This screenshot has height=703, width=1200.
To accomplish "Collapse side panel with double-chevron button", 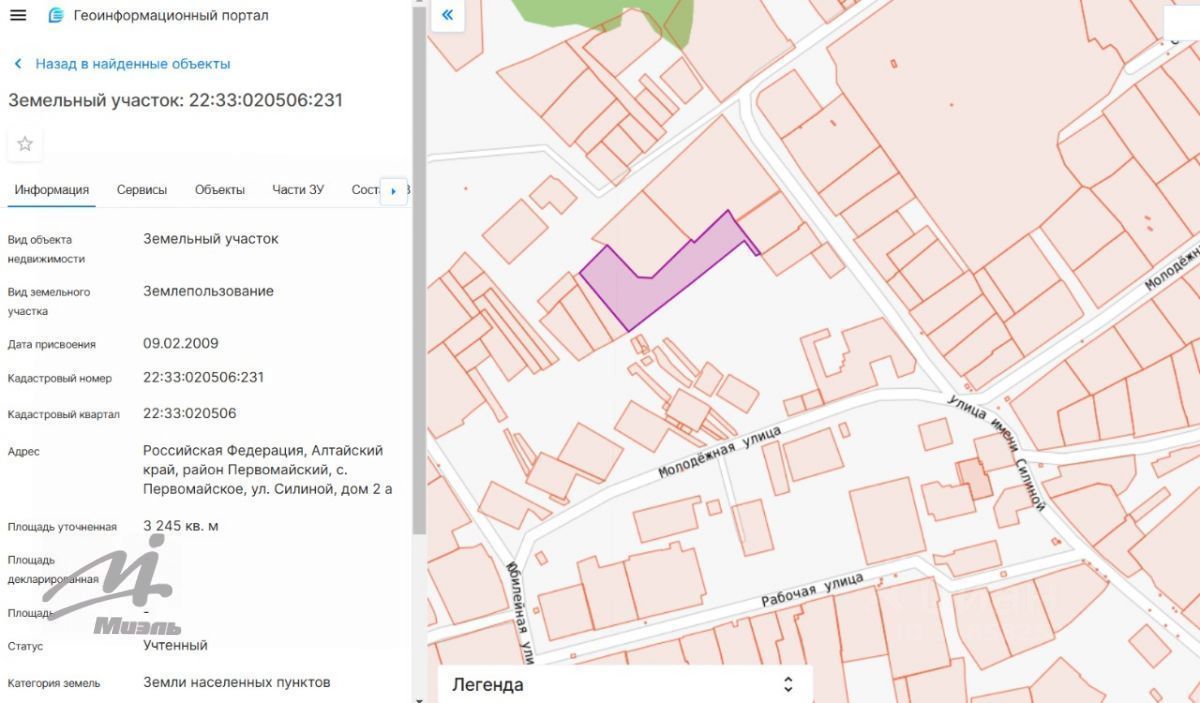I will coord(447,15).
